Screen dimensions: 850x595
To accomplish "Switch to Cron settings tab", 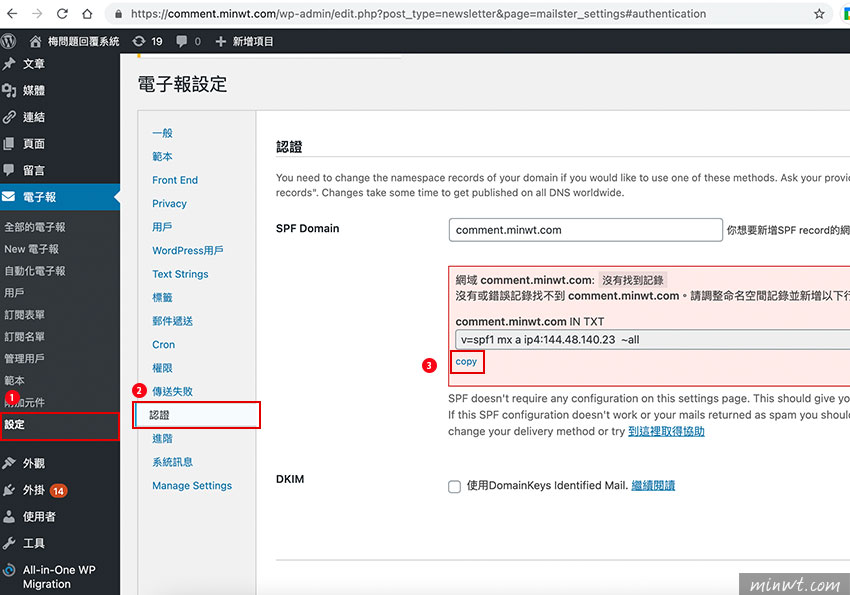I will 164,345.
